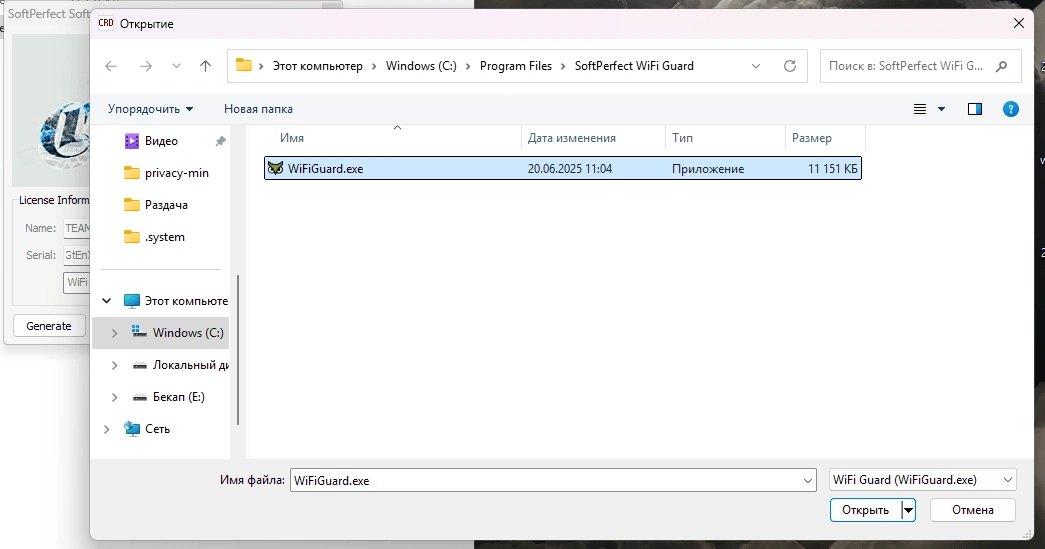Image resolution: width=1045 pixels, height=549 pixels.
Task: Open the WiFi product combo in keygen window
Action: (77, 282)
